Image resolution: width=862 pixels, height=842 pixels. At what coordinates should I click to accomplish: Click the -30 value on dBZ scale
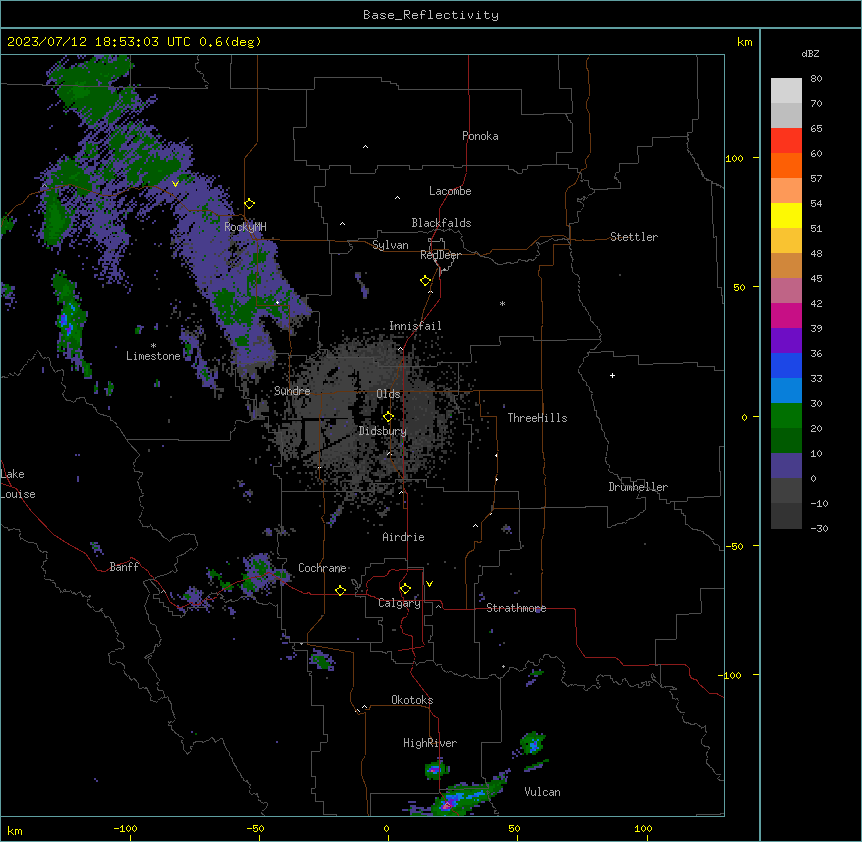tap(819, 528)
